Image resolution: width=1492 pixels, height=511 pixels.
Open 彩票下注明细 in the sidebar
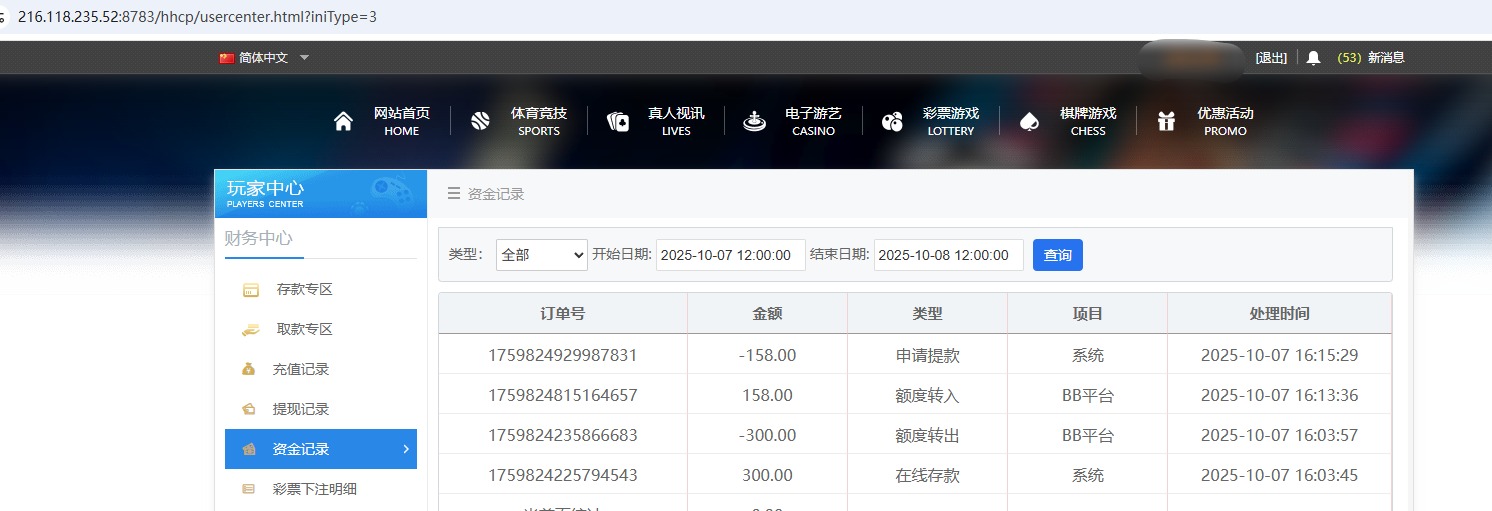pos(314,489)
